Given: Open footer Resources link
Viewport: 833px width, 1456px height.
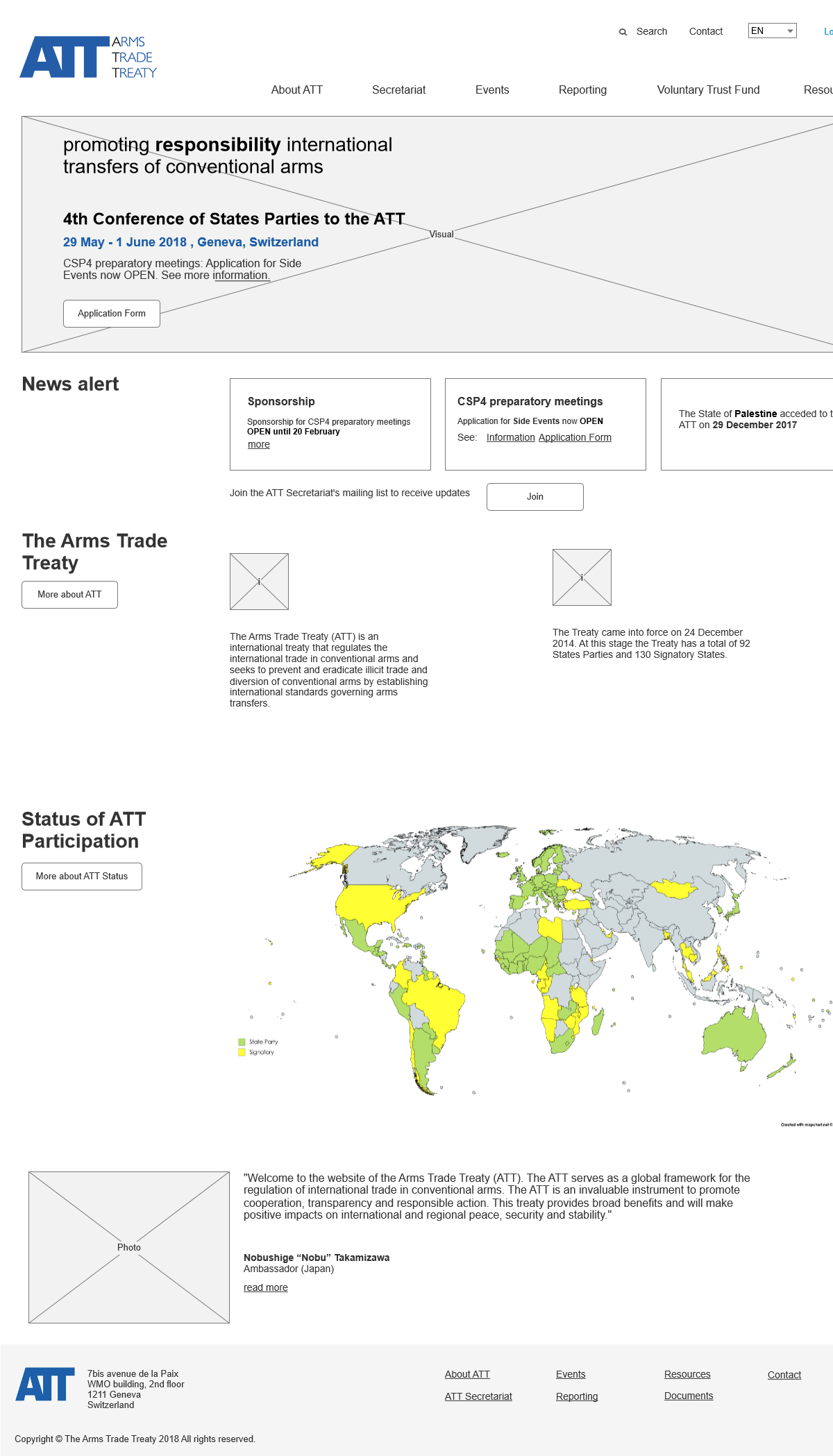Looking at the screenshot, I should pos(687,1374).
